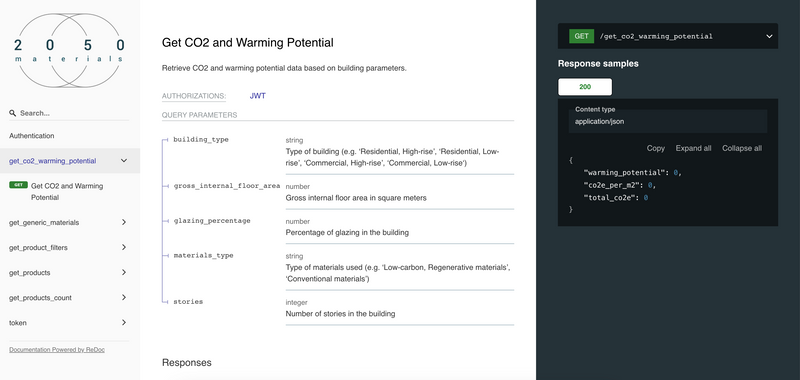
Task: Click 'Number of stories in the building' text
Action: click(340, 314)
